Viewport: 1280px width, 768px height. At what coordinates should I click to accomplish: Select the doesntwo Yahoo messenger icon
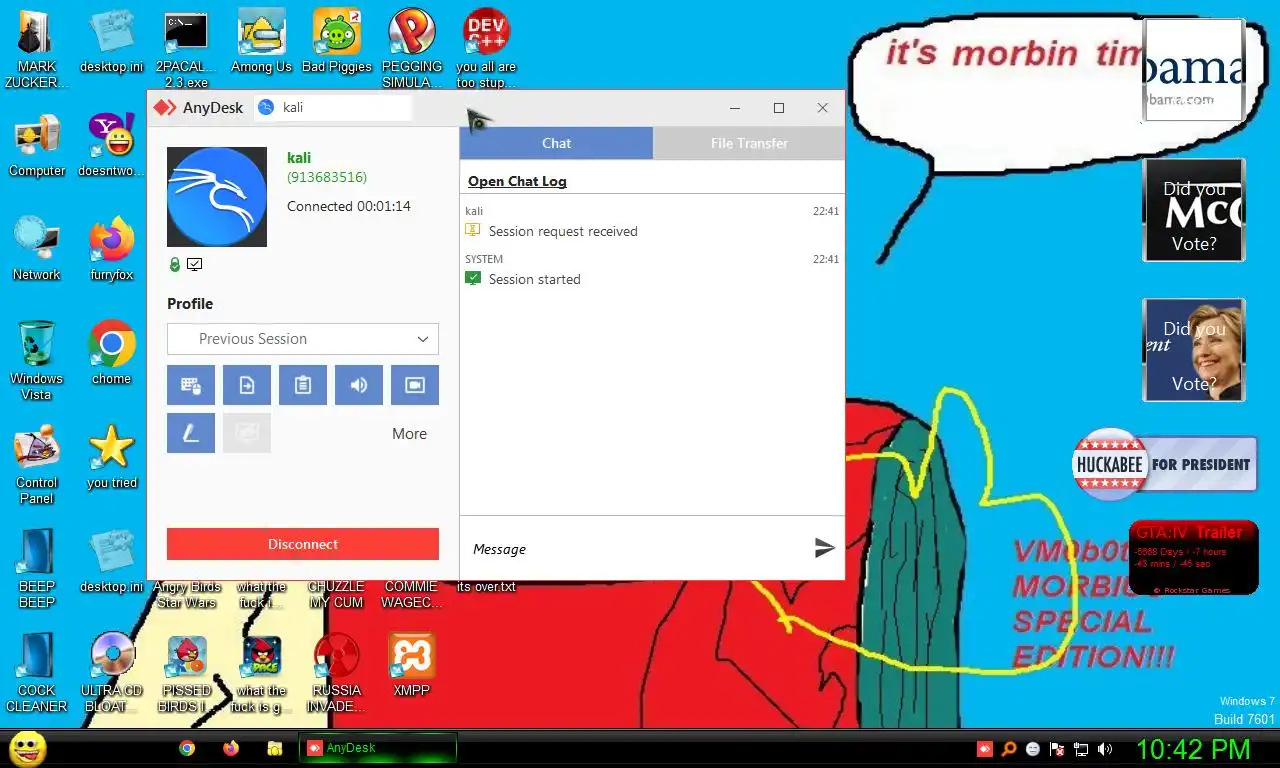point(111,146)
